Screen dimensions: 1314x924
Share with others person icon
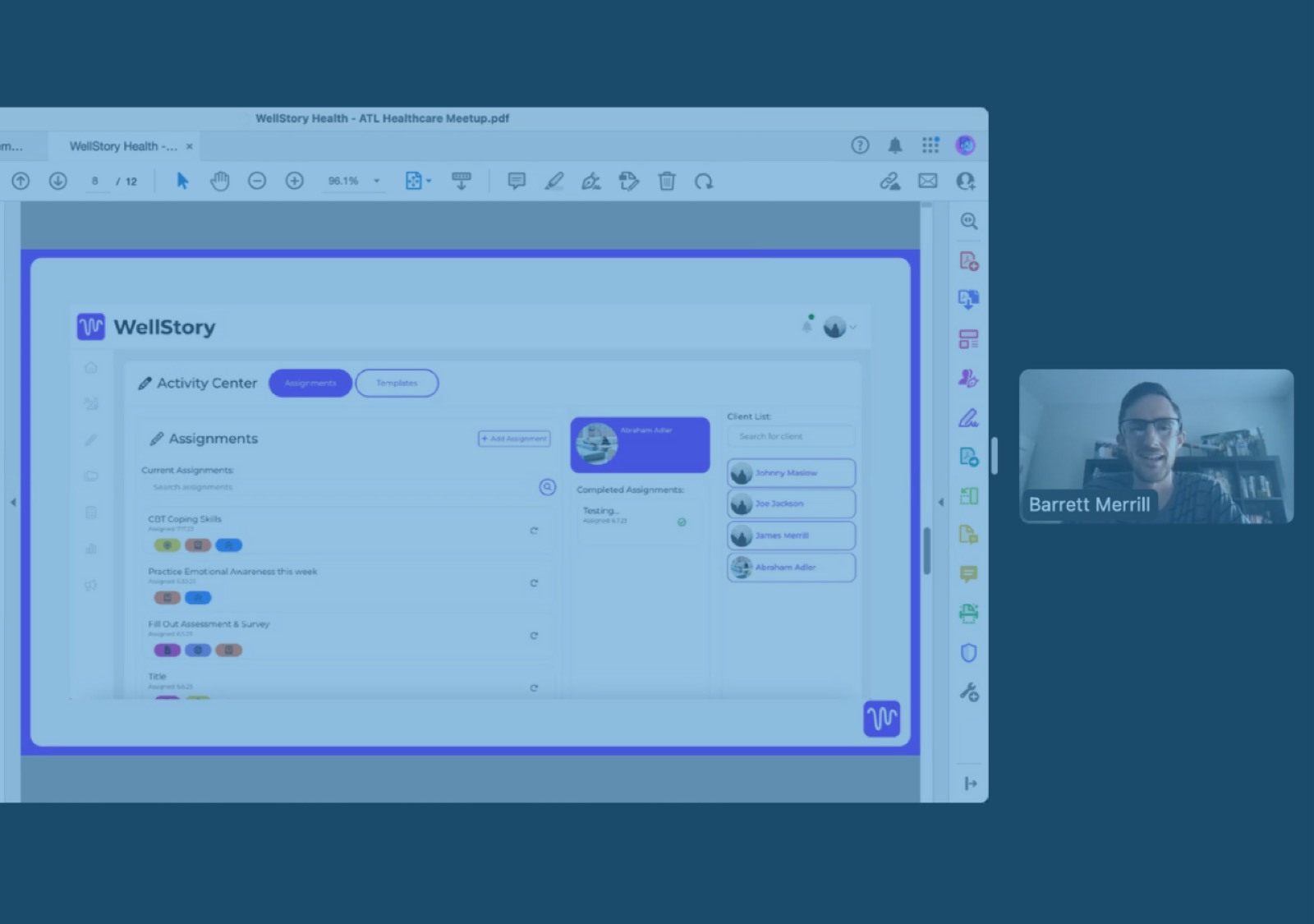pyautogui.click(x=966, y=181)
